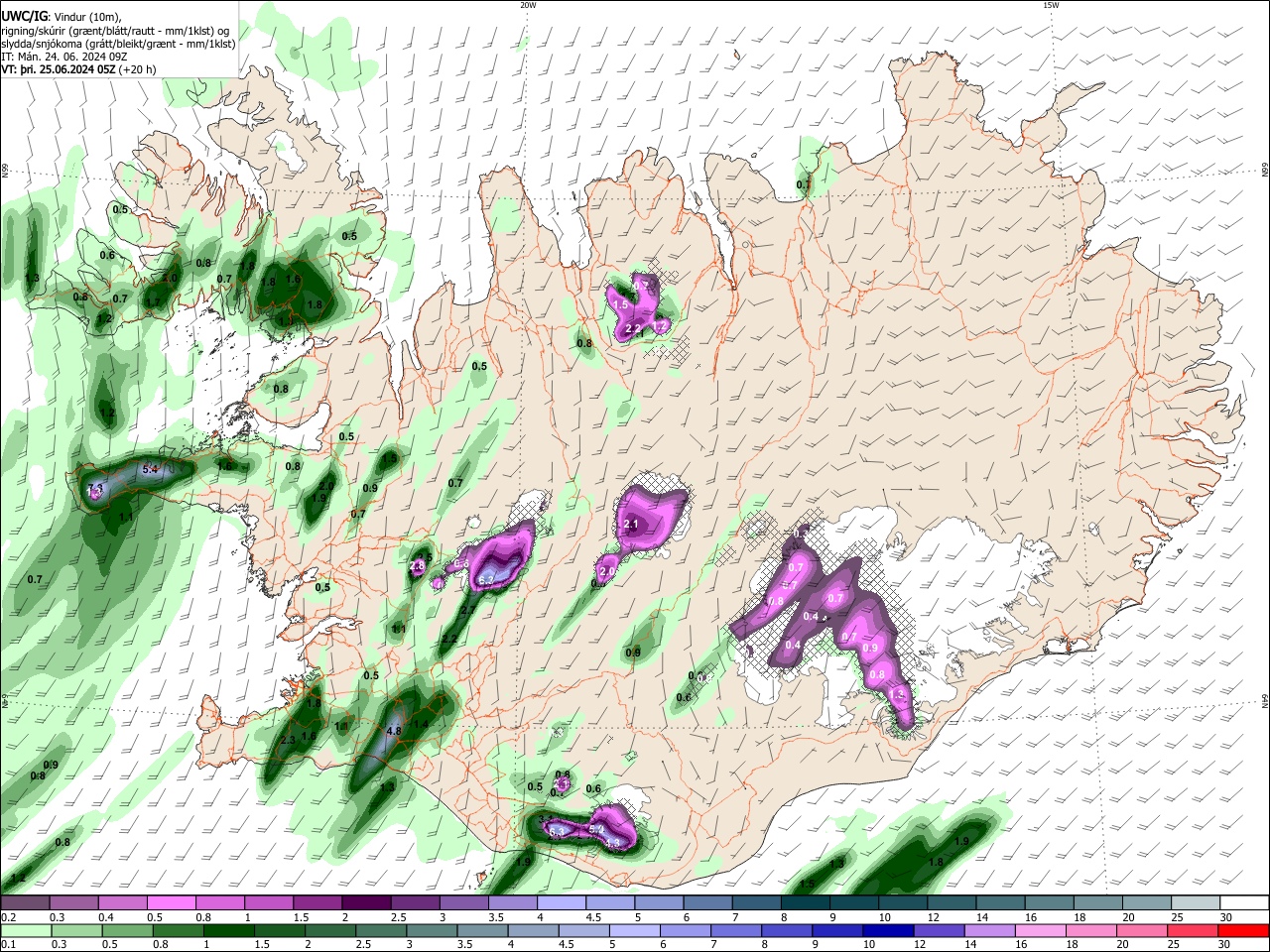This screenshot has width=1270, height=952.
Task: Click the 15W longitude label
Action: click(x=1051, y=5)
